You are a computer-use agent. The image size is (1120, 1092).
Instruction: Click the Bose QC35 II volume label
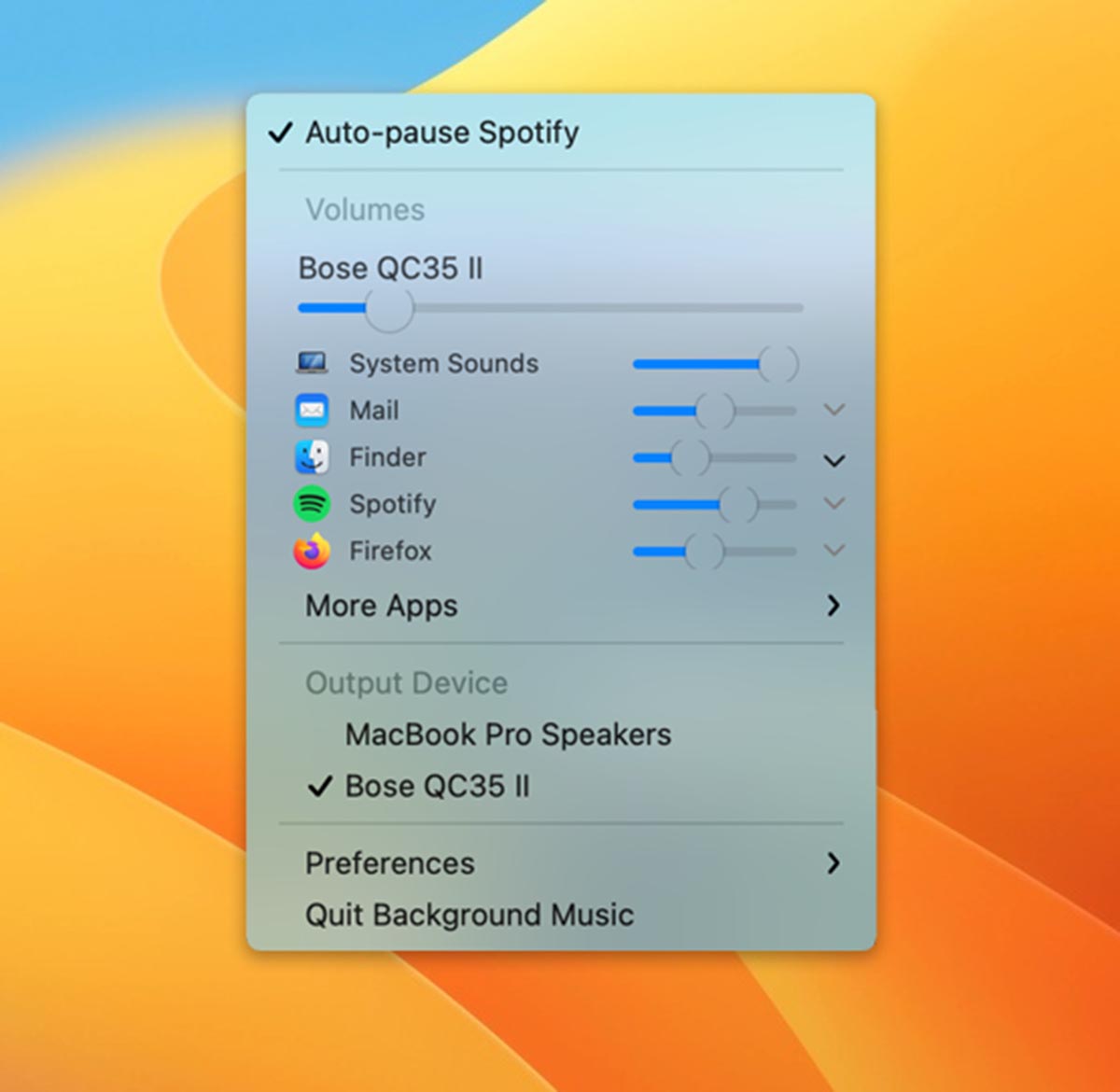click(390, 268)
